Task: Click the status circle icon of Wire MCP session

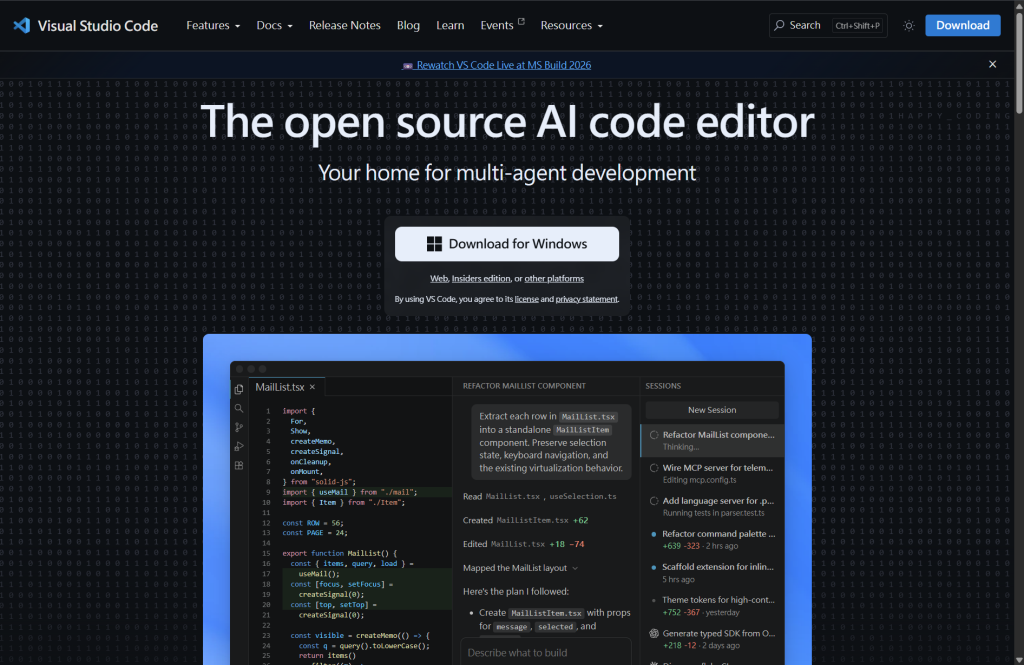Action: pyautogui.click(x=654, y=468)
